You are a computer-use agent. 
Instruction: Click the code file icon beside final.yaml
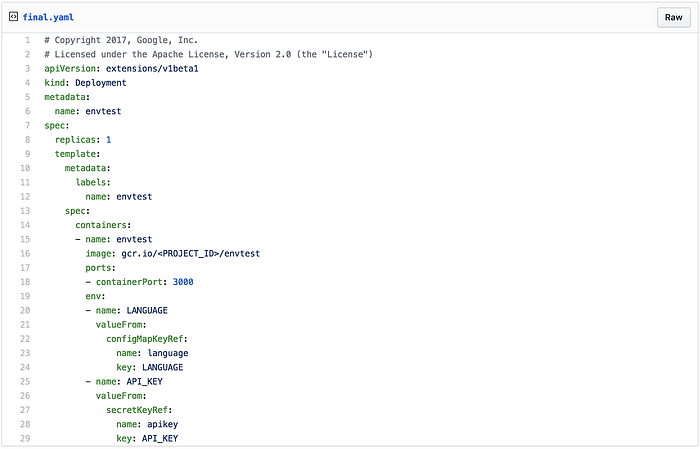pos(13,17)
